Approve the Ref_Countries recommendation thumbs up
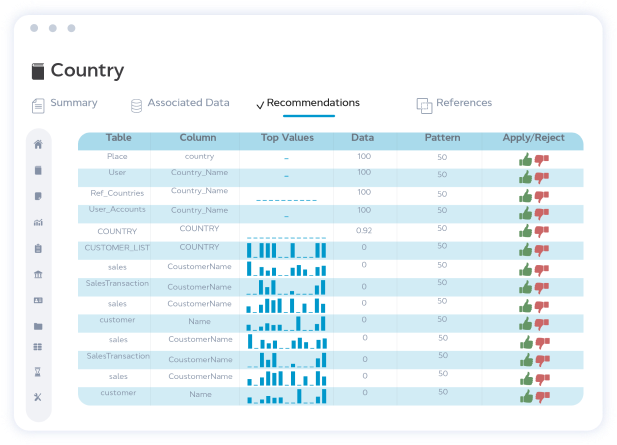The image size is (617, 445). pyautogui.click(x=525, y=196)
